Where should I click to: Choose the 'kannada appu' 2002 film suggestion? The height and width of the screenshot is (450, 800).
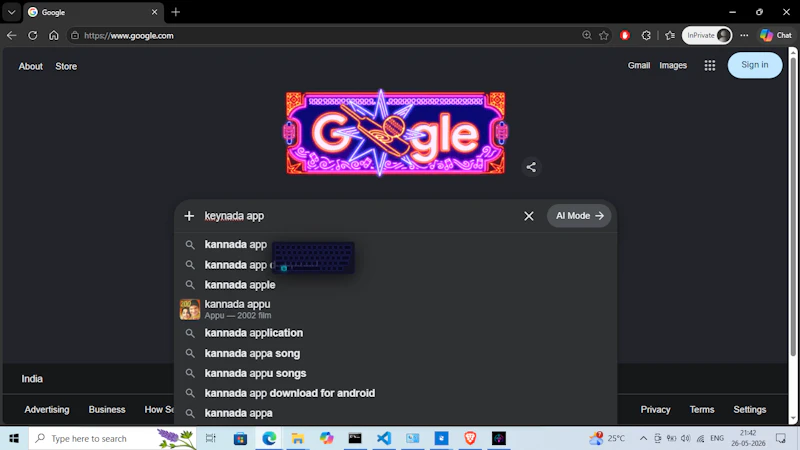click(x=395, y=309)
